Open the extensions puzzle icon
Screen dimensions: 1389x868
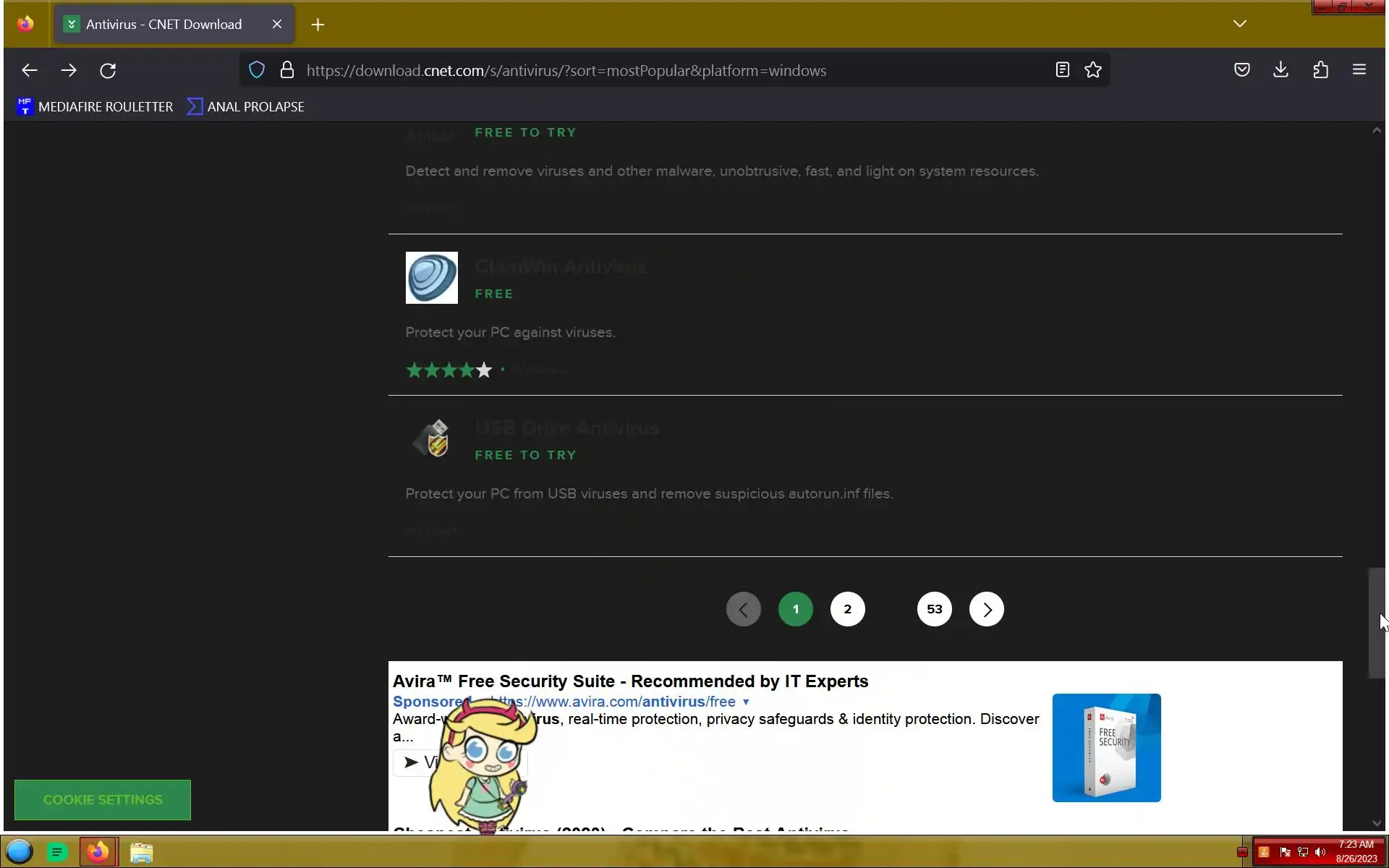pos(1320,70)
